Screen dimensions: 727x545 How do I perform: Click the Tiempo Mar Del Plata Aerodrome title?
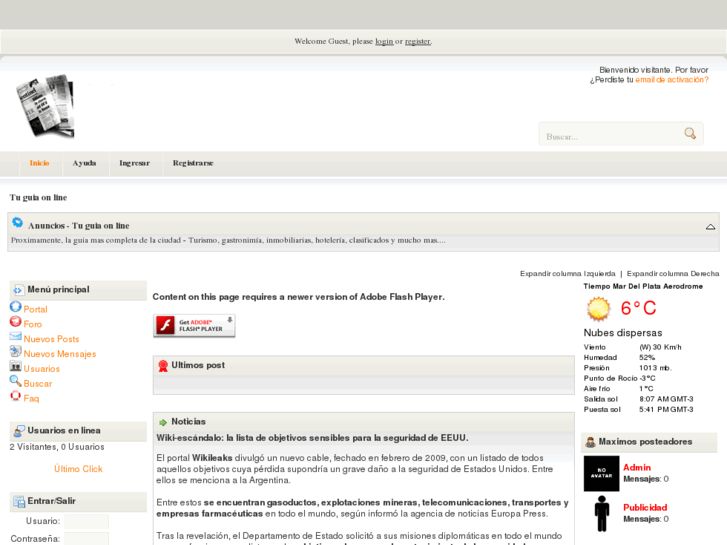coord(643,286)
